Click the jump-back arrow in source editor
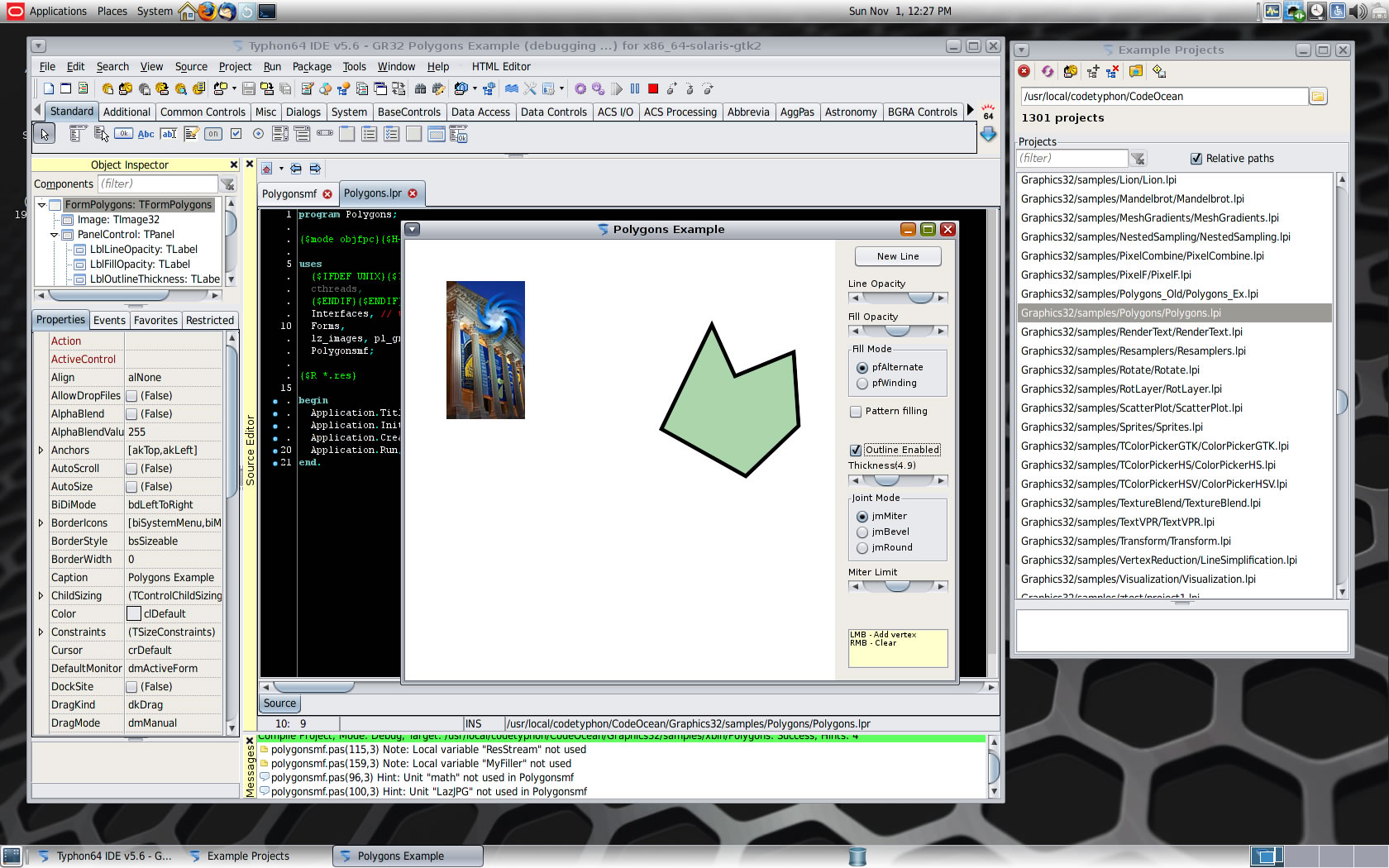Image resolution: width=1389 pixels, height=868 pixels. click(295, 169)
